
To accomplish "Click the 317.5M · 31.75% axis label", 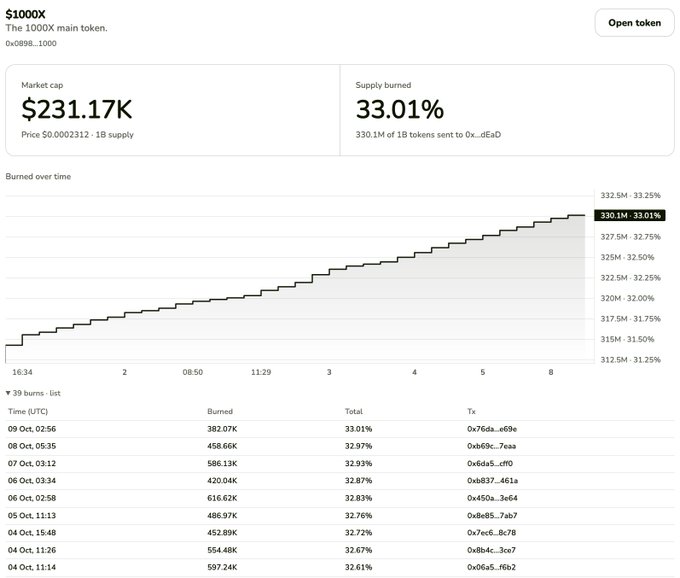I will coord(630,319).
